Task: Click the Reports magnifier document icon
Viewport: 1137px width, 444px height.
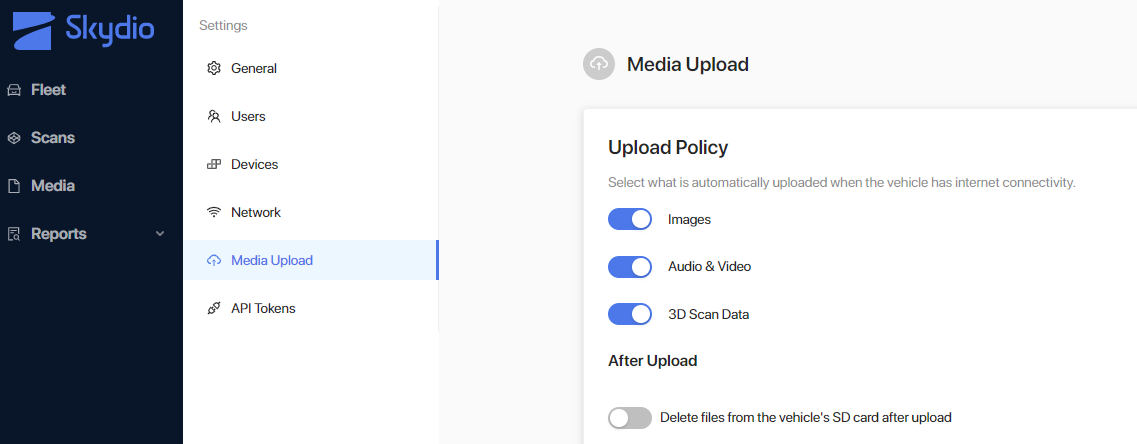Action: pyautogui.click(x=14, y=234)
